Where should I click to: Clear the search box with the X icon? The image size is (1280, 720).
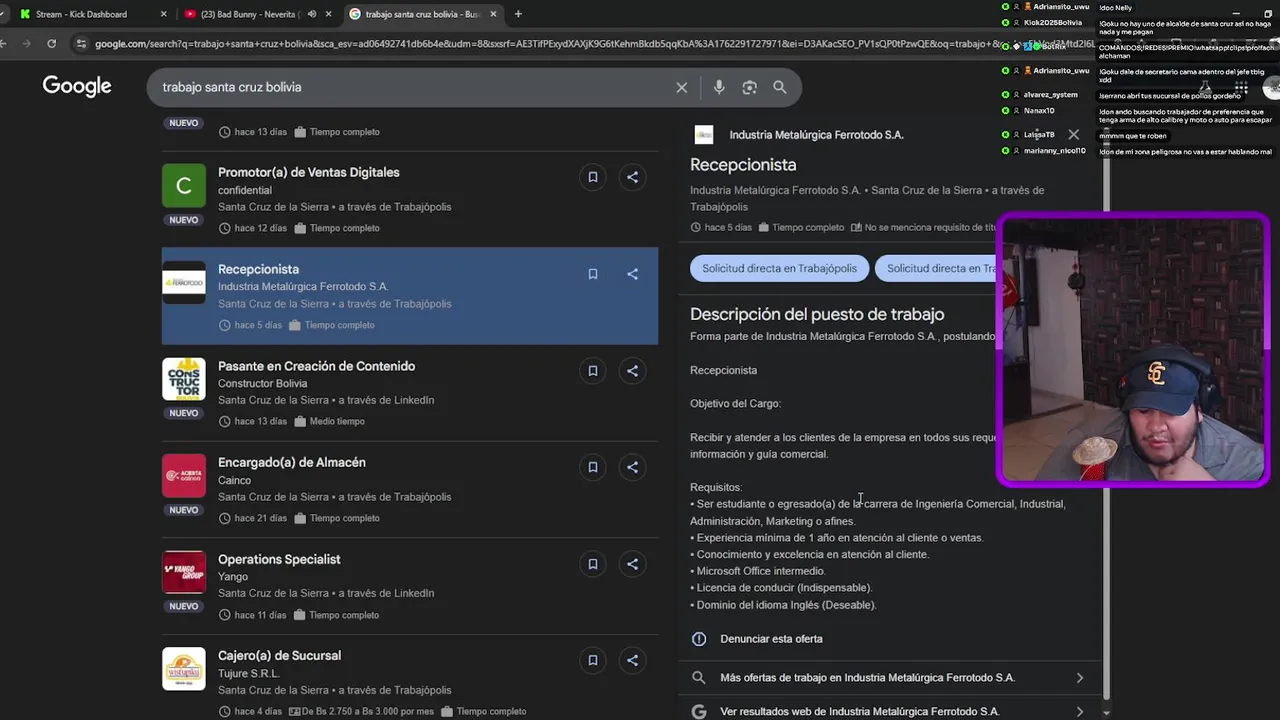coord(682,87)
